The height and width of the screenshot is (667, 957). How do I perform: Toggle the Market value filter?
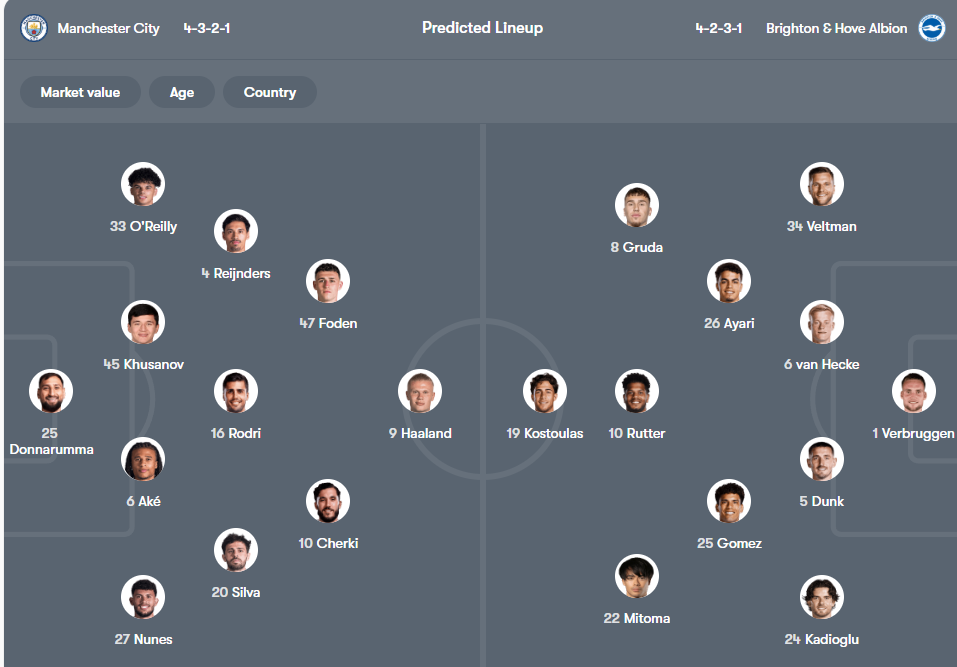click(x=80, y=92)
